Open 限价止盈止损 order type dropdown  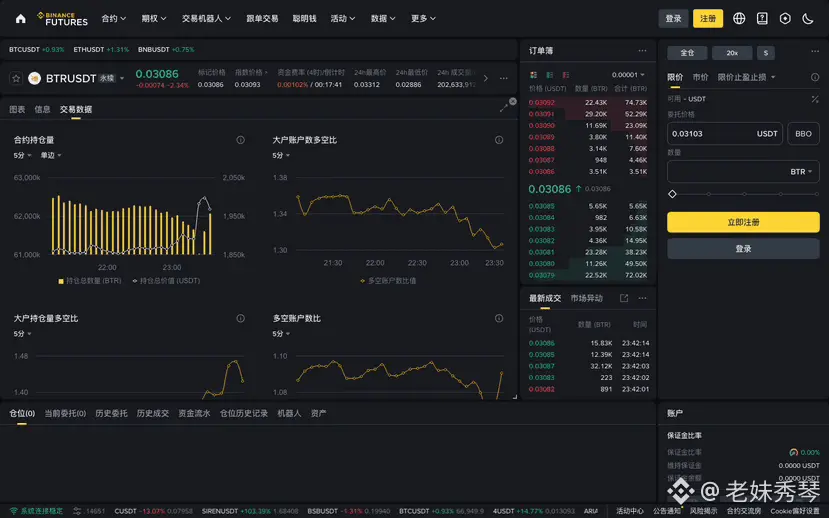(x=746, y=77)
